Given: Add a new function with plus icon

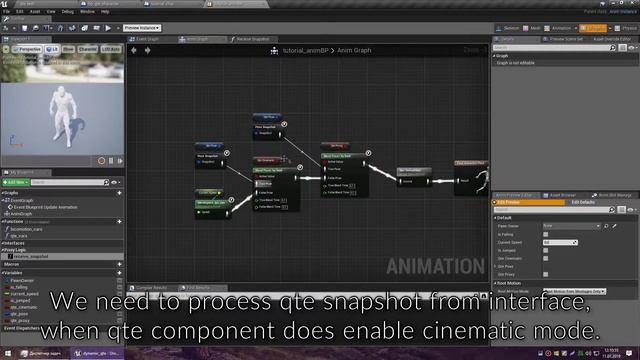Looking at the screenshot, I should tap(120, 221).
